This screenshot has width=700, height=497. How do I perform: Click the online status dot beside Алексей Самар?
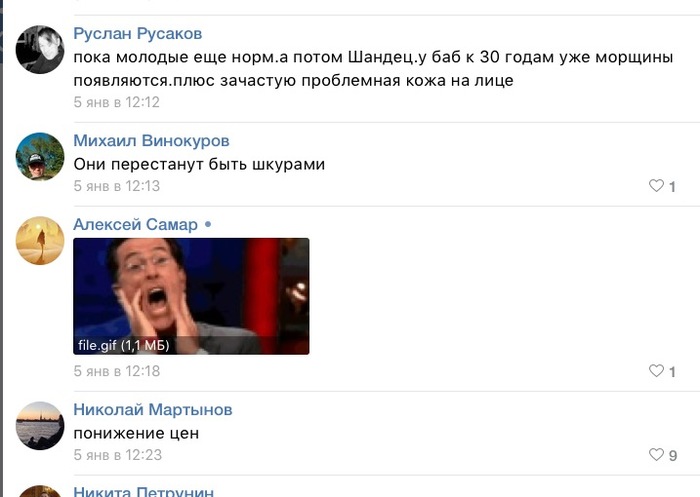click(x=208, y=225)
